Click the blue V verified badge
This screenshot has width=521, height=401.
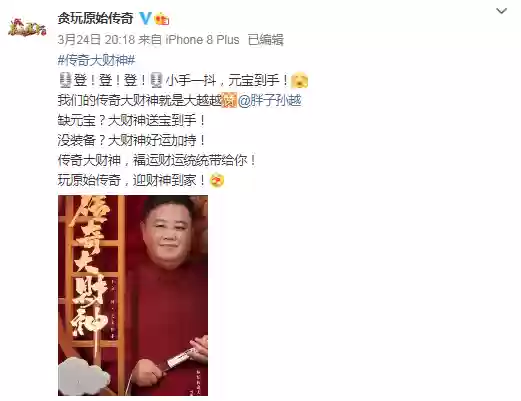[145, 18]
